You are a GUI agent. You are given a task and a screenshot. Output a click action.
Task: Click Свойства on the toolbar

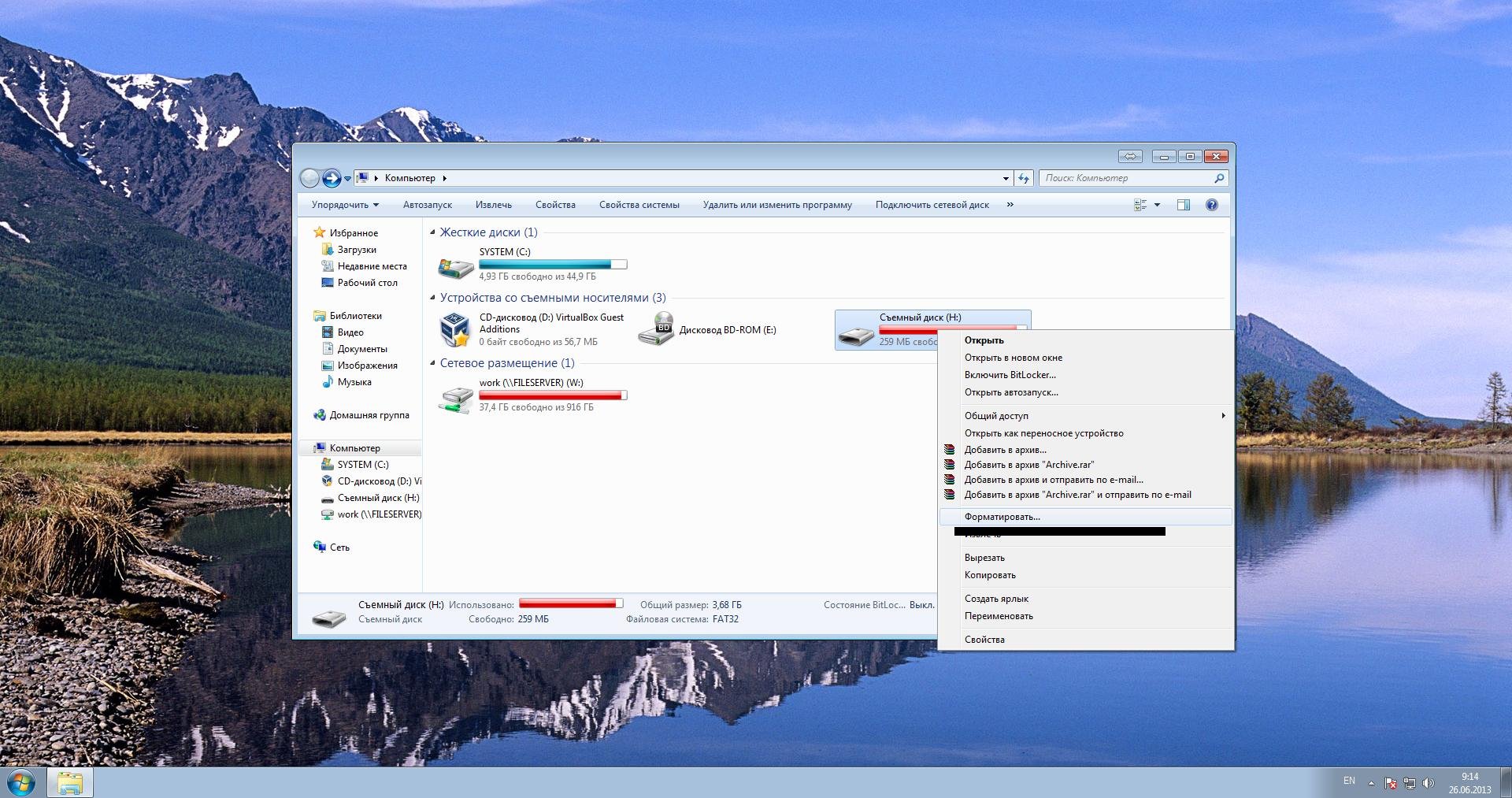(x=555, y=205)
